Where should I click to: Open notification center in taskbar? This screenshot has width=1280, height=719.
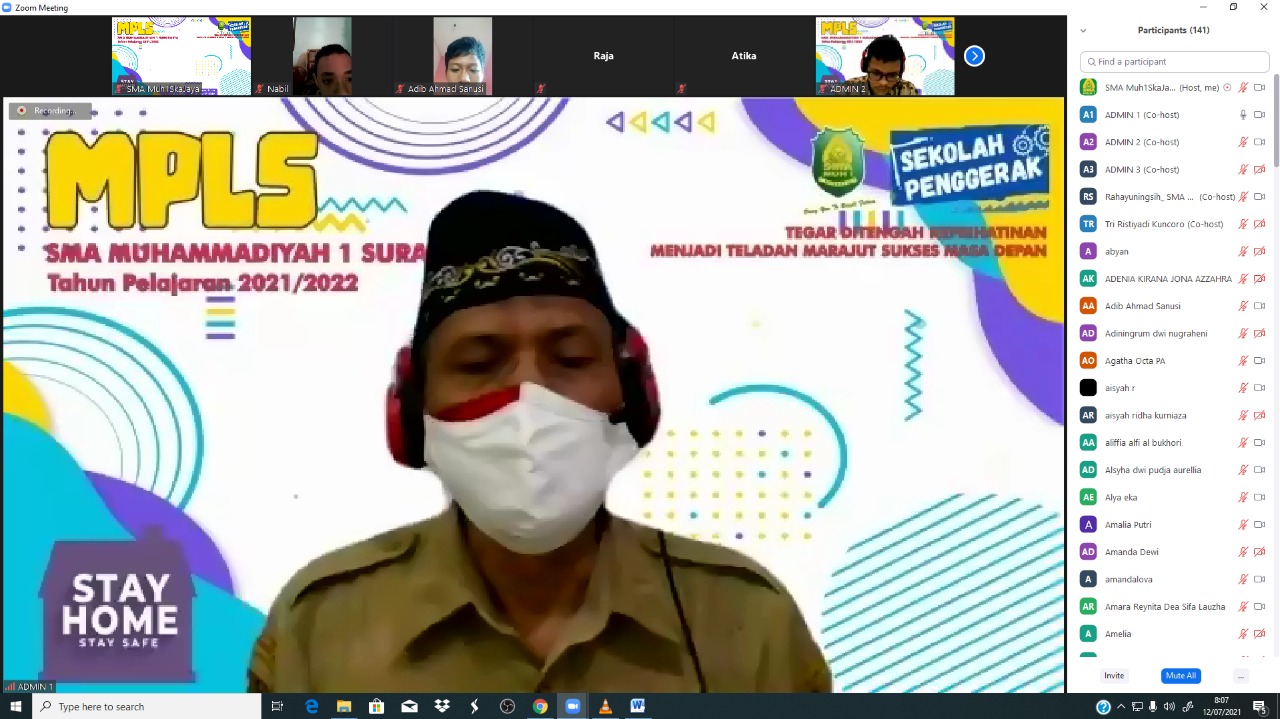1260,706
